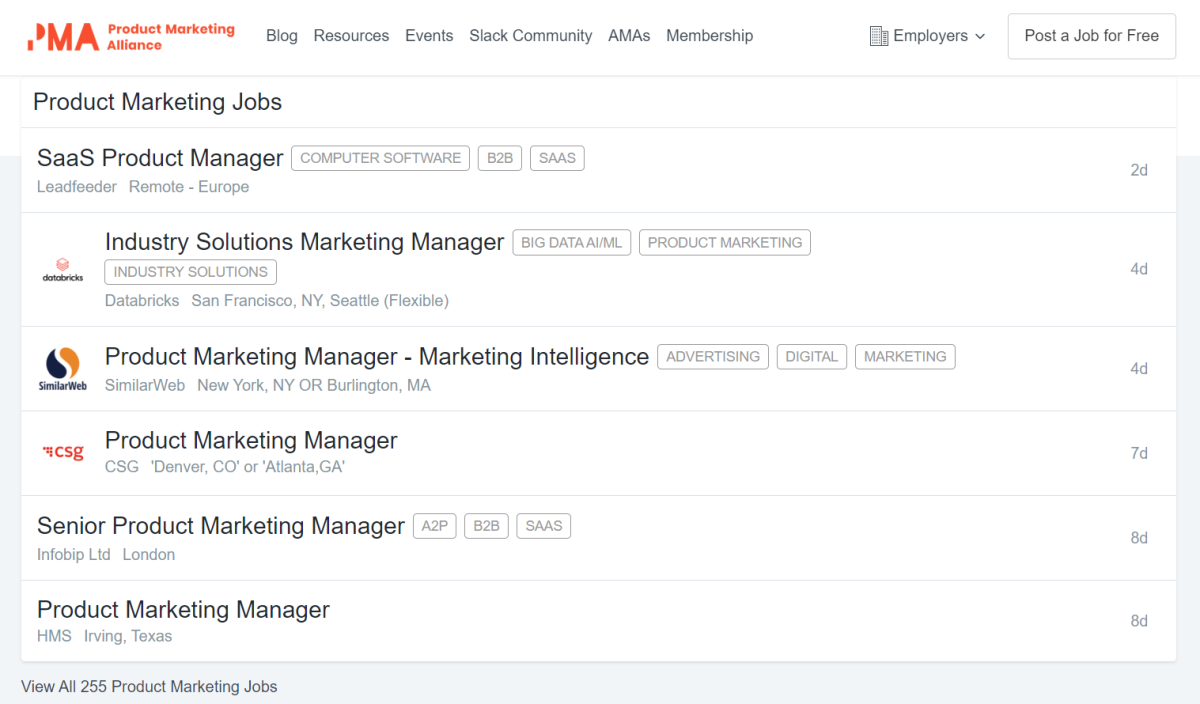Click the Remote - Europe location
The height and width of the screenshot is (704, 1200).
189,187
